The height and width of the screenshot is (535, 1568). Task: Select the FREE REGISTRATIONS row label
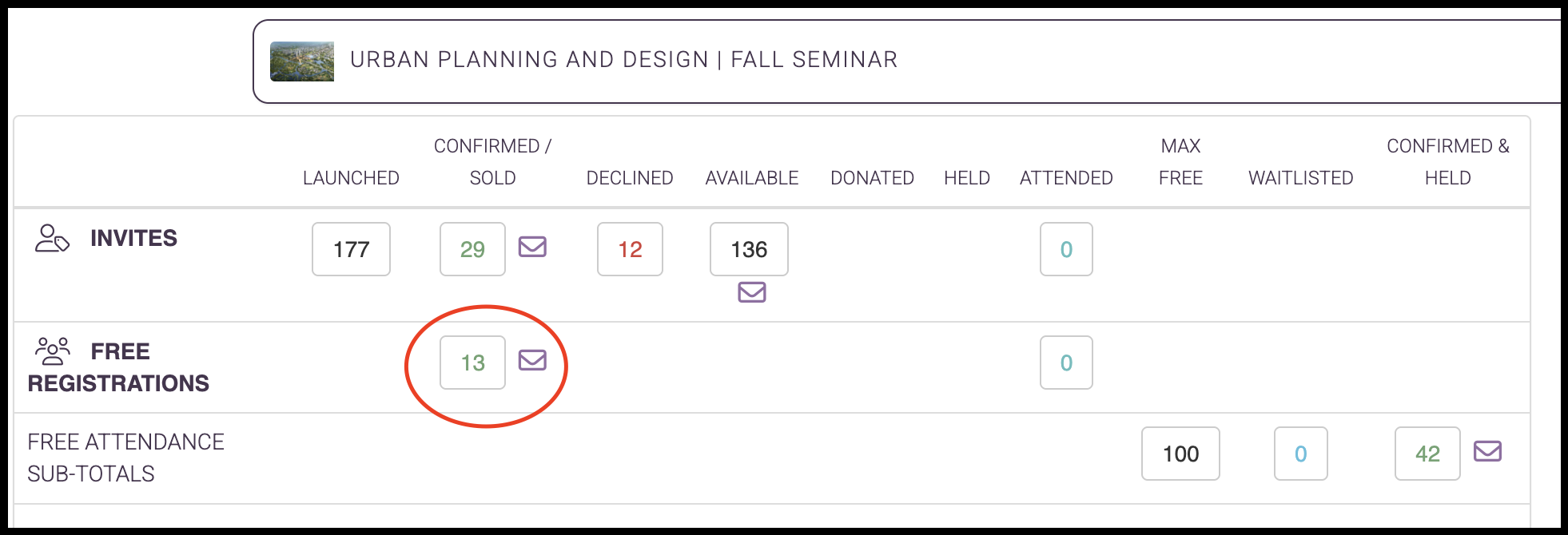tap(118, 367)
